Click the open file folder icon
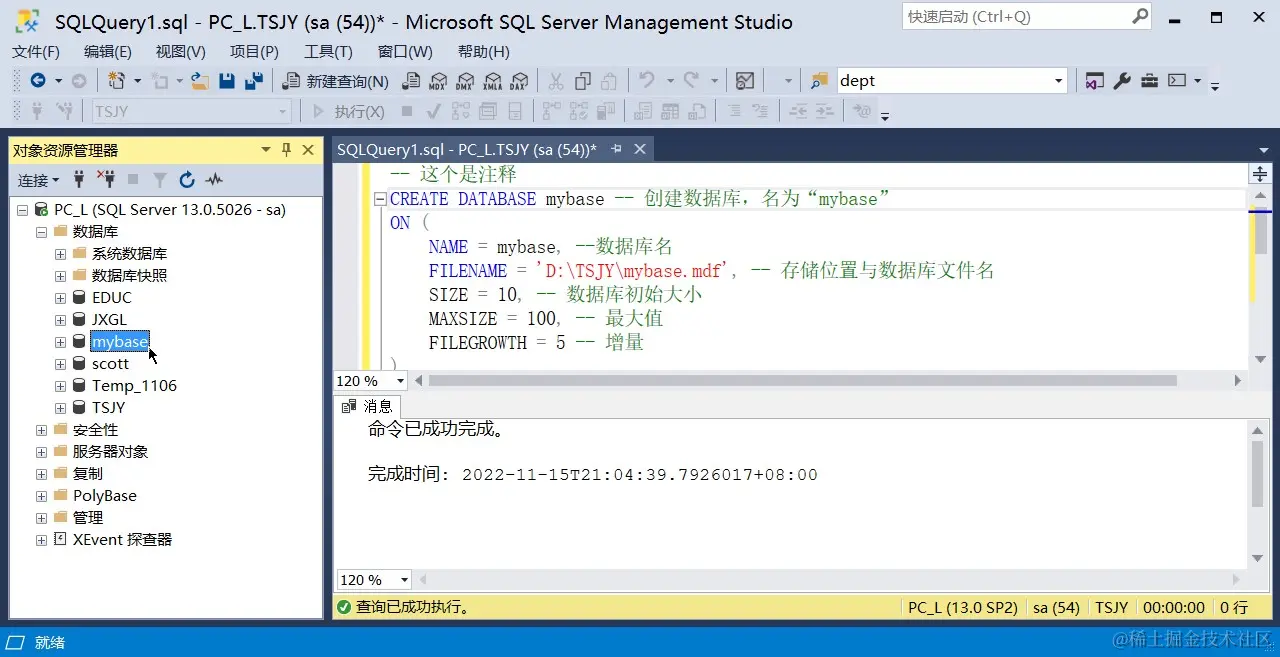The width and height of the screenshot is (1280, 657). [x=200, y=81]
